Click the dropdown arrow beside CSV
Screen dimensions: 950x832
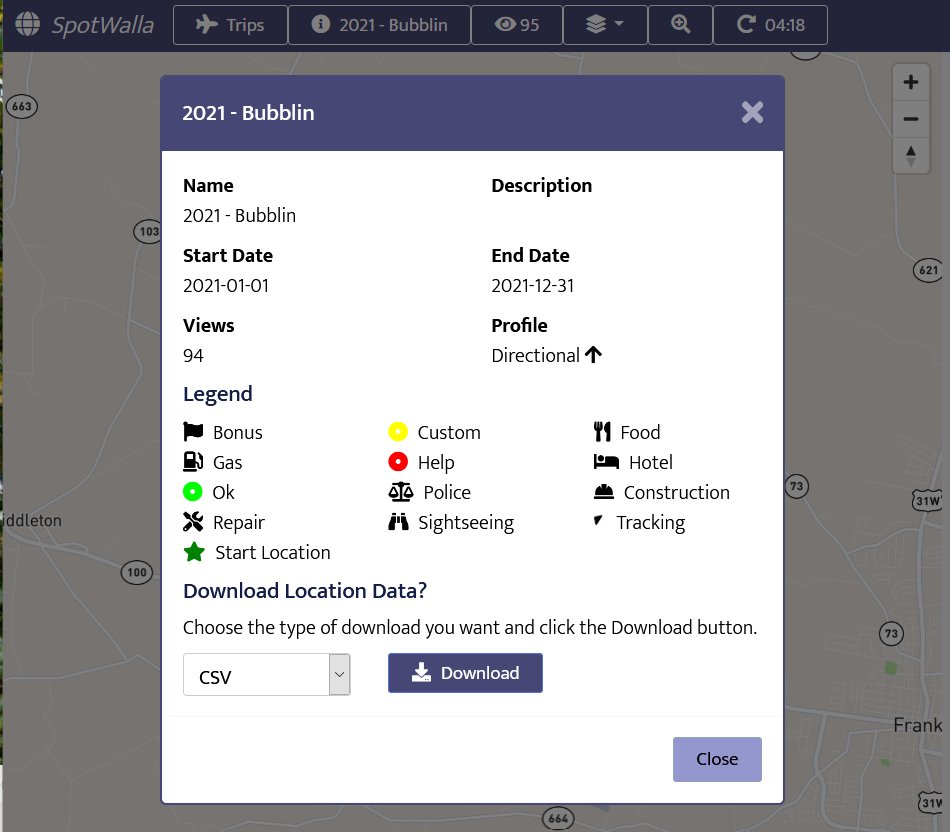pos(340,676)
